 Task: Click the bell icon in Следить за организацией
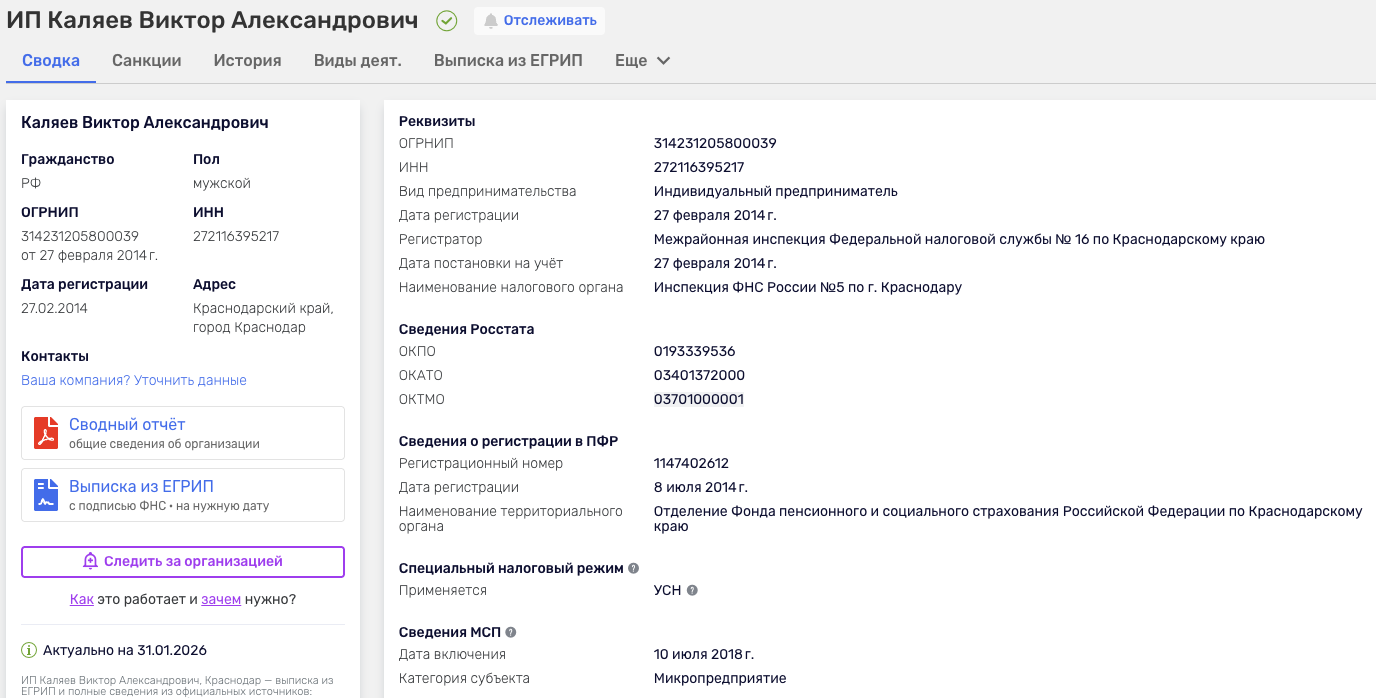pyautogui.click(x=90, y=561)
